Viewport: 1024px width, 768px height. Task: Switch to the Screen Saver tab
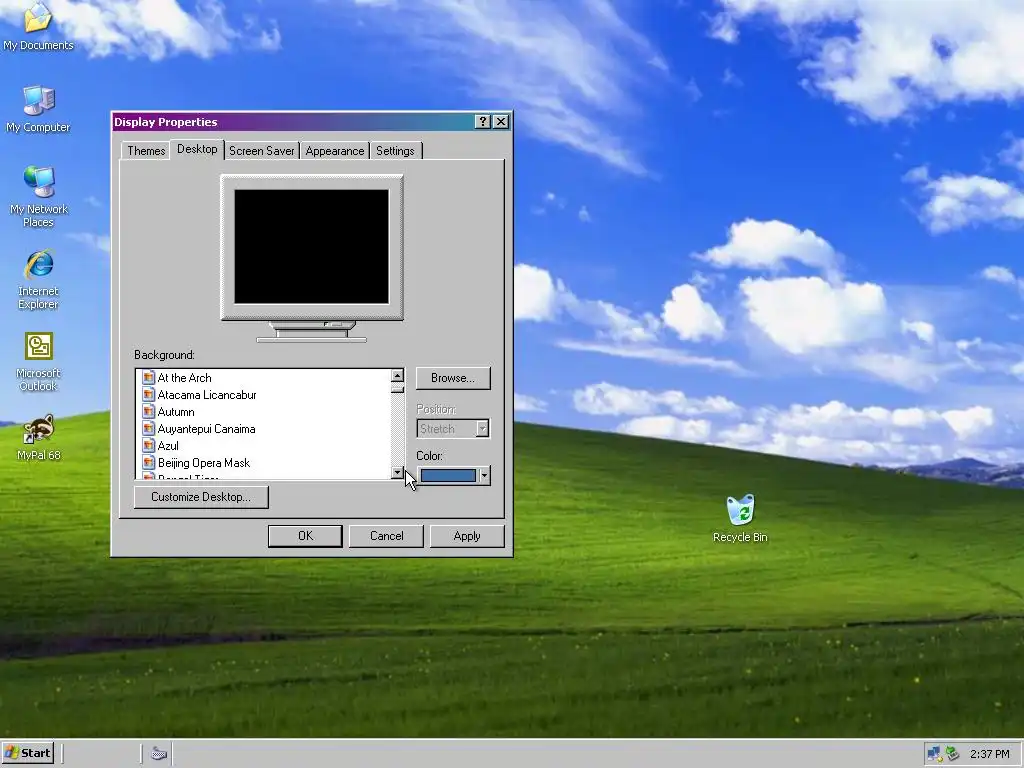click(261, 151)
